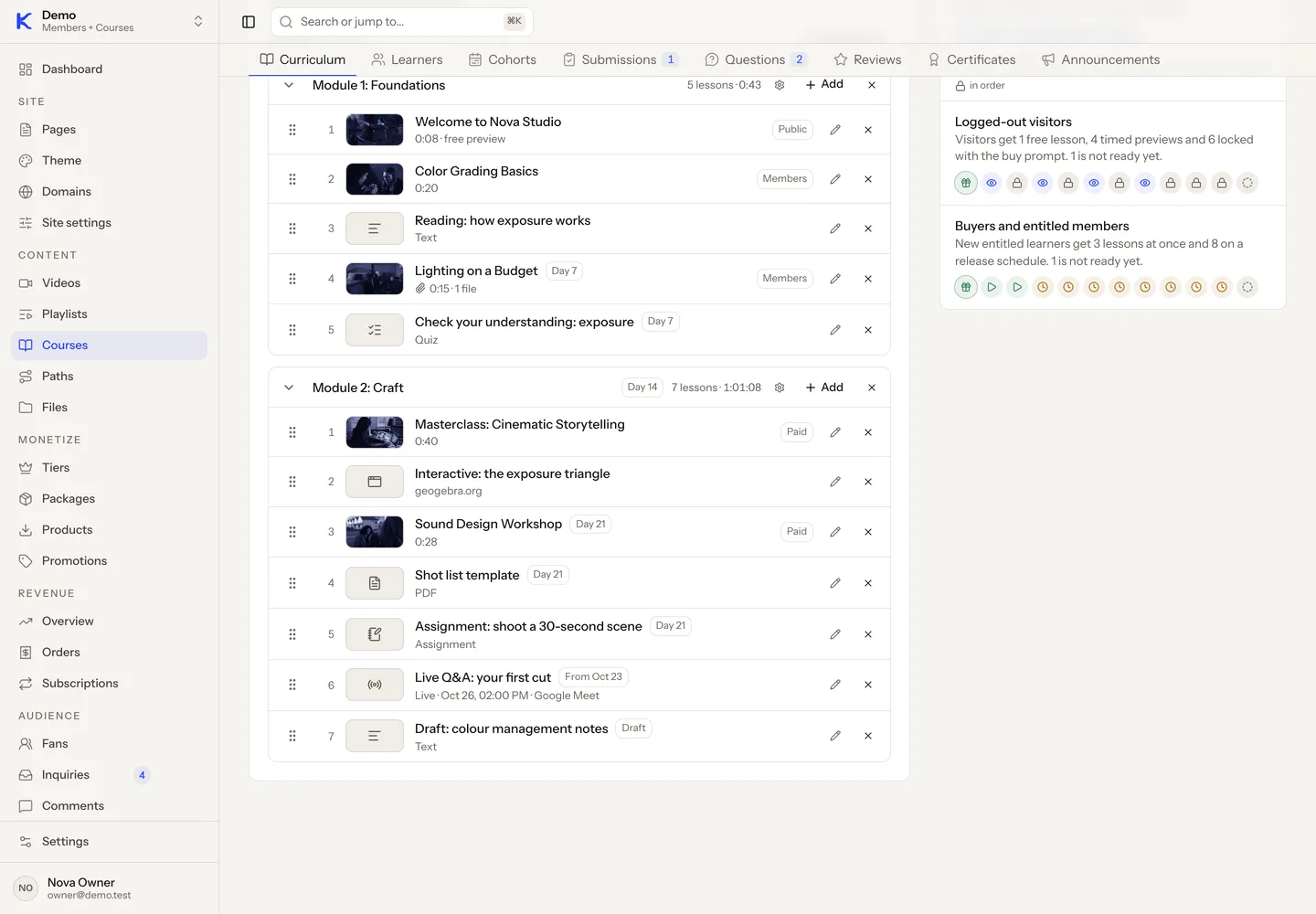The height and width of the screenshot is (914, 1316).
Task: Edit the Welcome to Nova Studio lesson
Action: pyautogui.click(x=835, y=130)
